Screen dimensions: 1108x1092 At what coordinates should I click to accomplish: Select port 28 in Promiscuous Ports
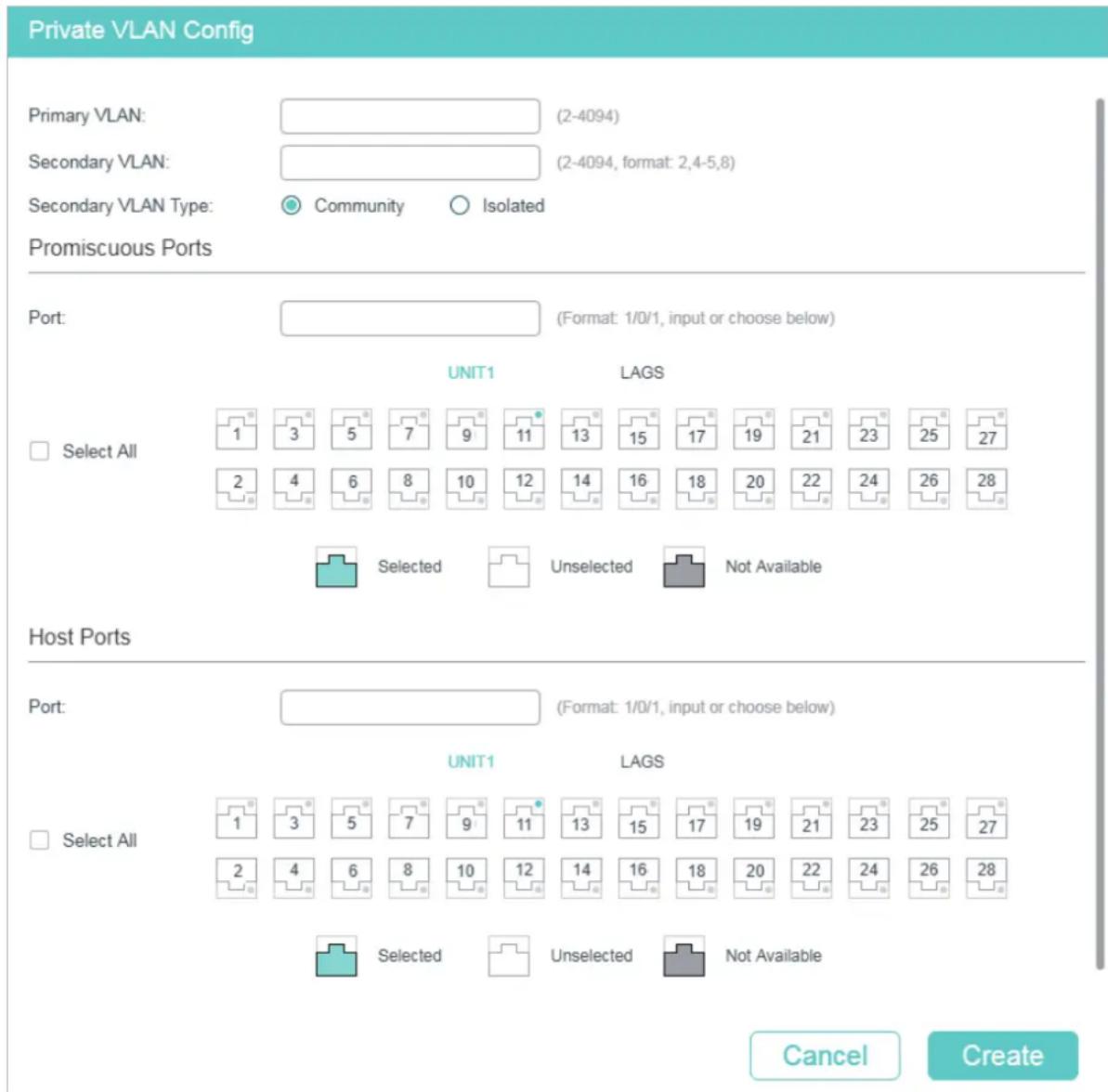[986, 488]
